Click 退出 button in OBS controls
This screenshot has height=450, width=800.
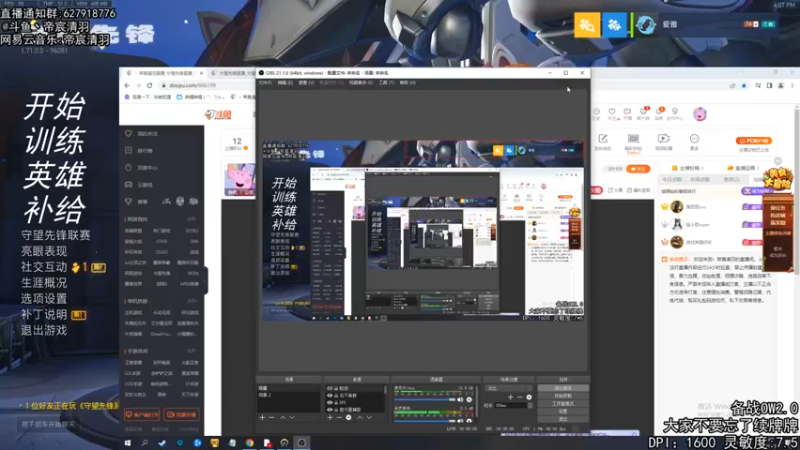coord(563,418)
